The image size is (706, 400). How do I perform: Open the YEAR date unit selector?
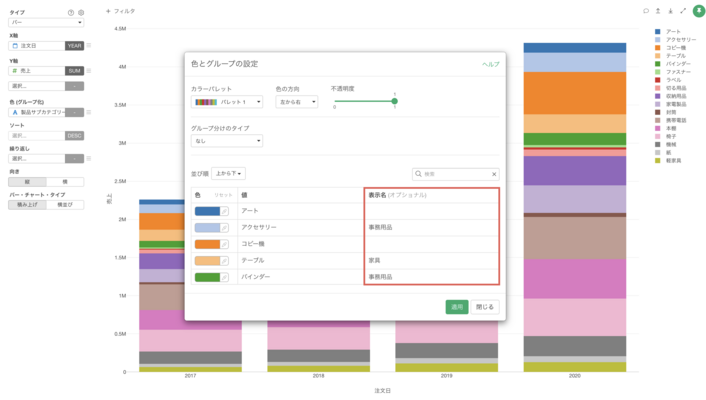(74, 45)
